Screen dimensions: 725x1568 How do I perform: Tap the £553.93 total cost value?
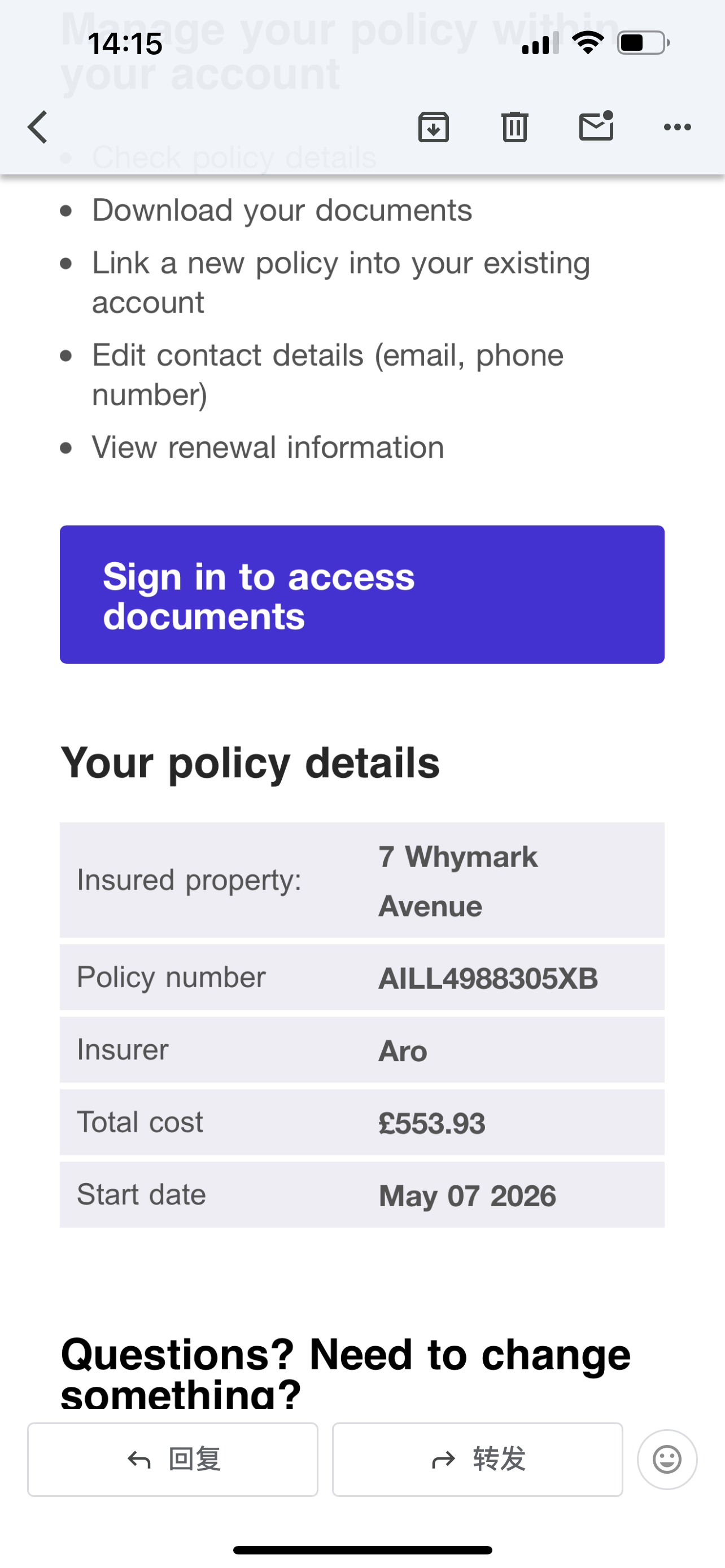tap(431, 1124)
